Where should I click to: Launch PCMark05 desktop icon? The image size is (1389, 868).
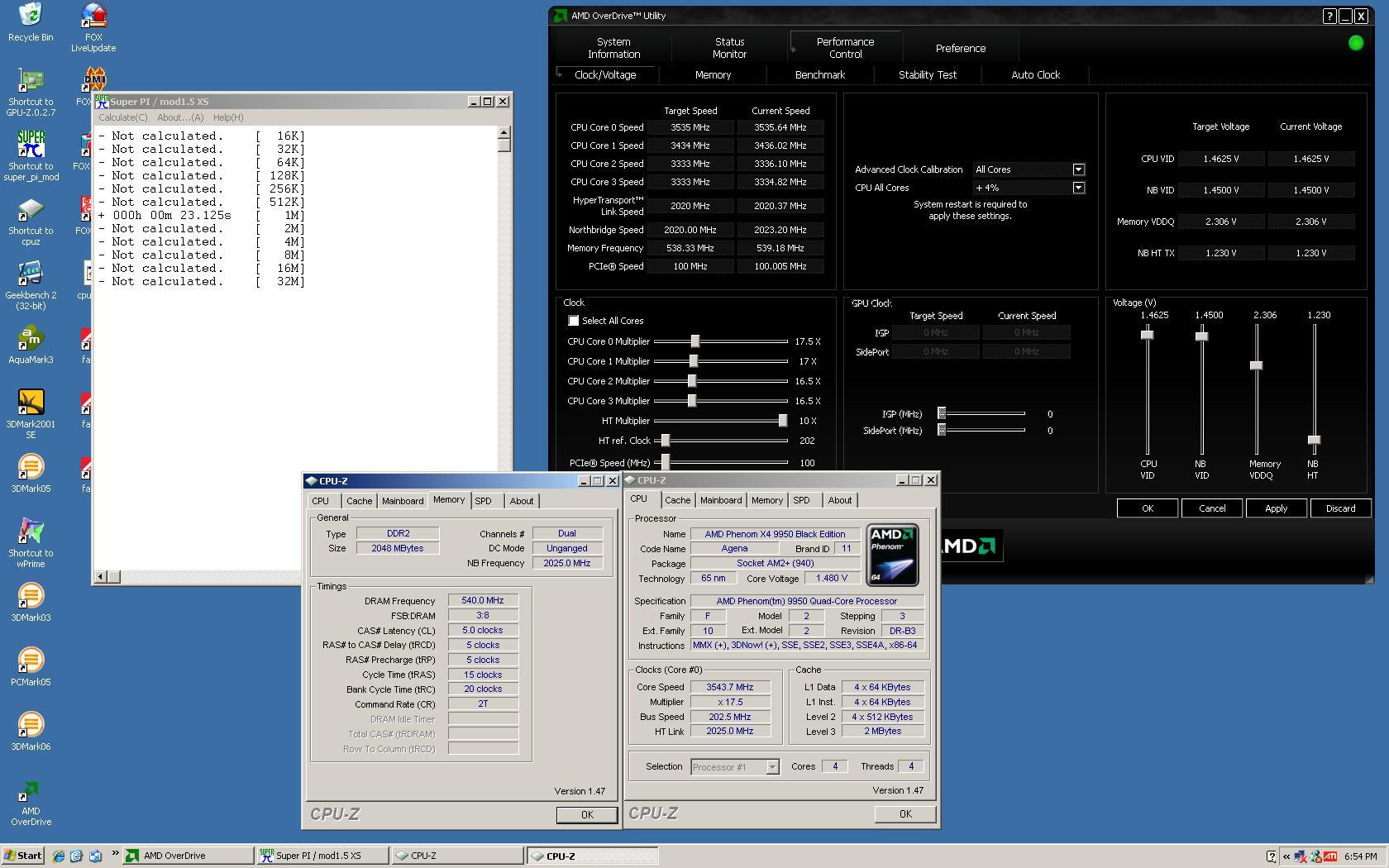pos(31,667)
